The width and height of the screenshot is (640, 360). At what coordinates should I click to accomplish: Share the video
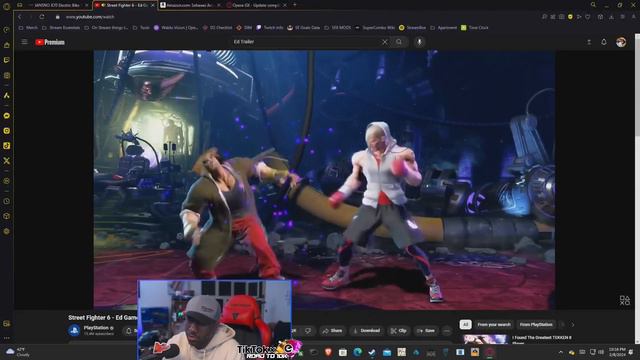[x=332, y=331]
